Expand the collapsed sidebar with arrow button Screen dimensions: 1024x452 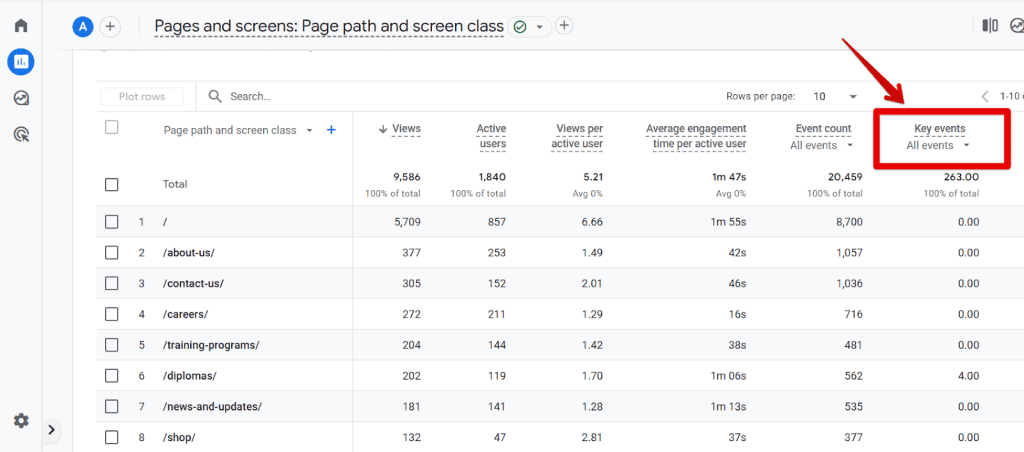(52, 430)
